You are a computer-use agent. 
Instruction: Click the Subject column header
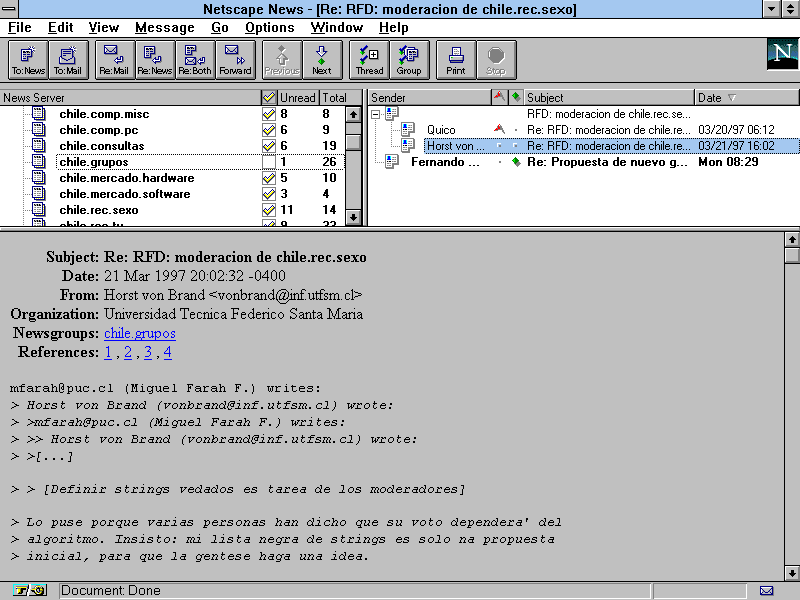[610, 97]
